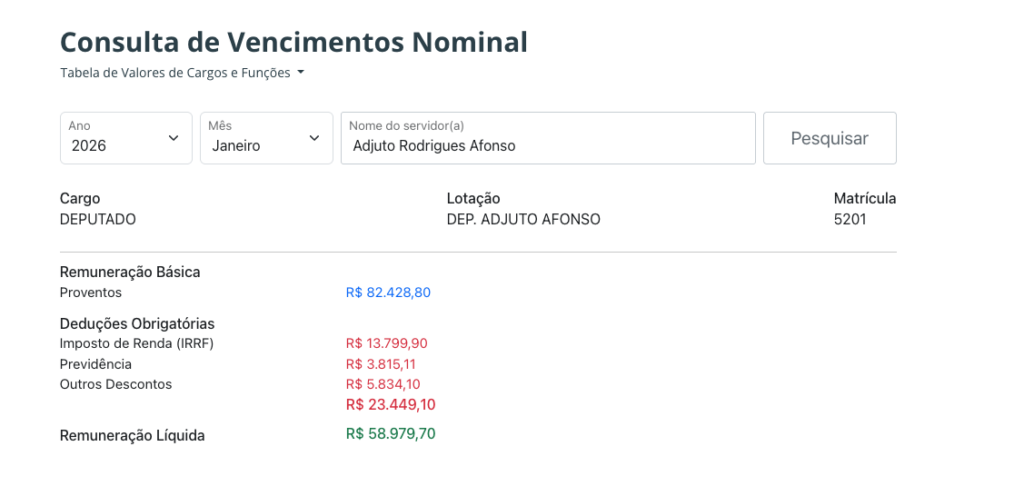Click the green net amount R$ 58.979,70
The image size is (1024, 486).
(x=390, y=434)
